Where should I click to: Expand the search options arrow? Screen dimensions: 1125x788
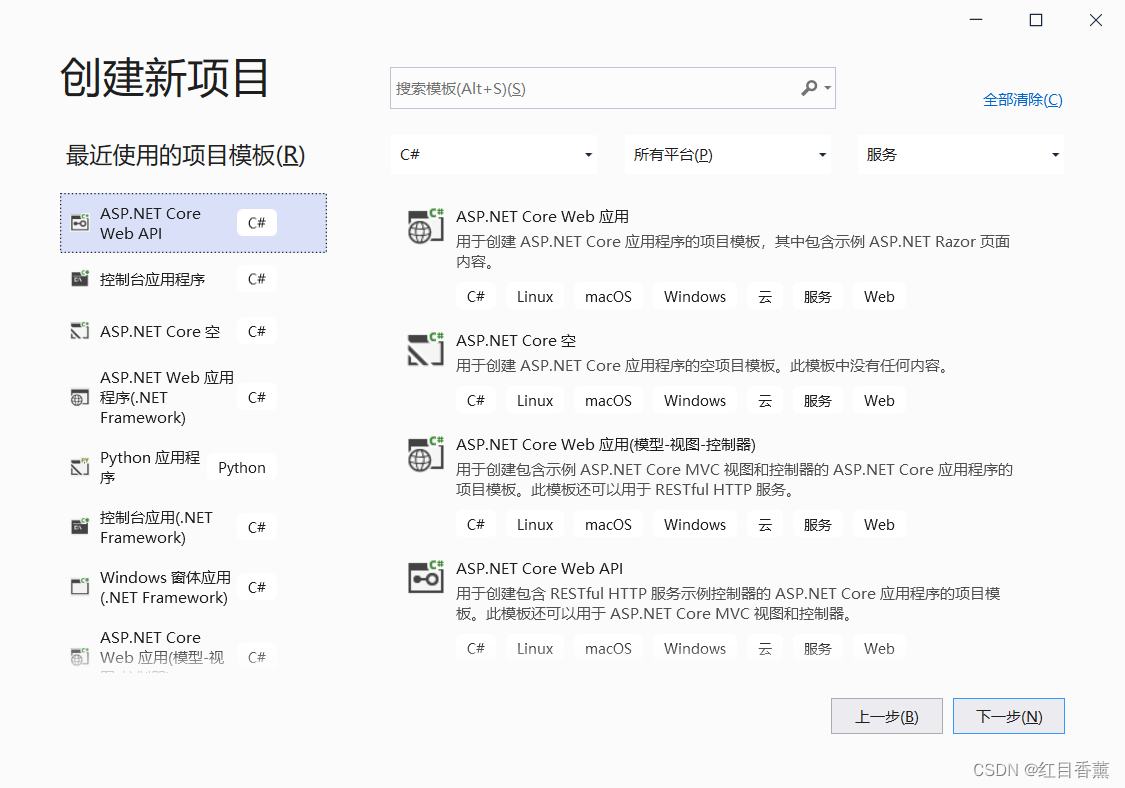827,88
